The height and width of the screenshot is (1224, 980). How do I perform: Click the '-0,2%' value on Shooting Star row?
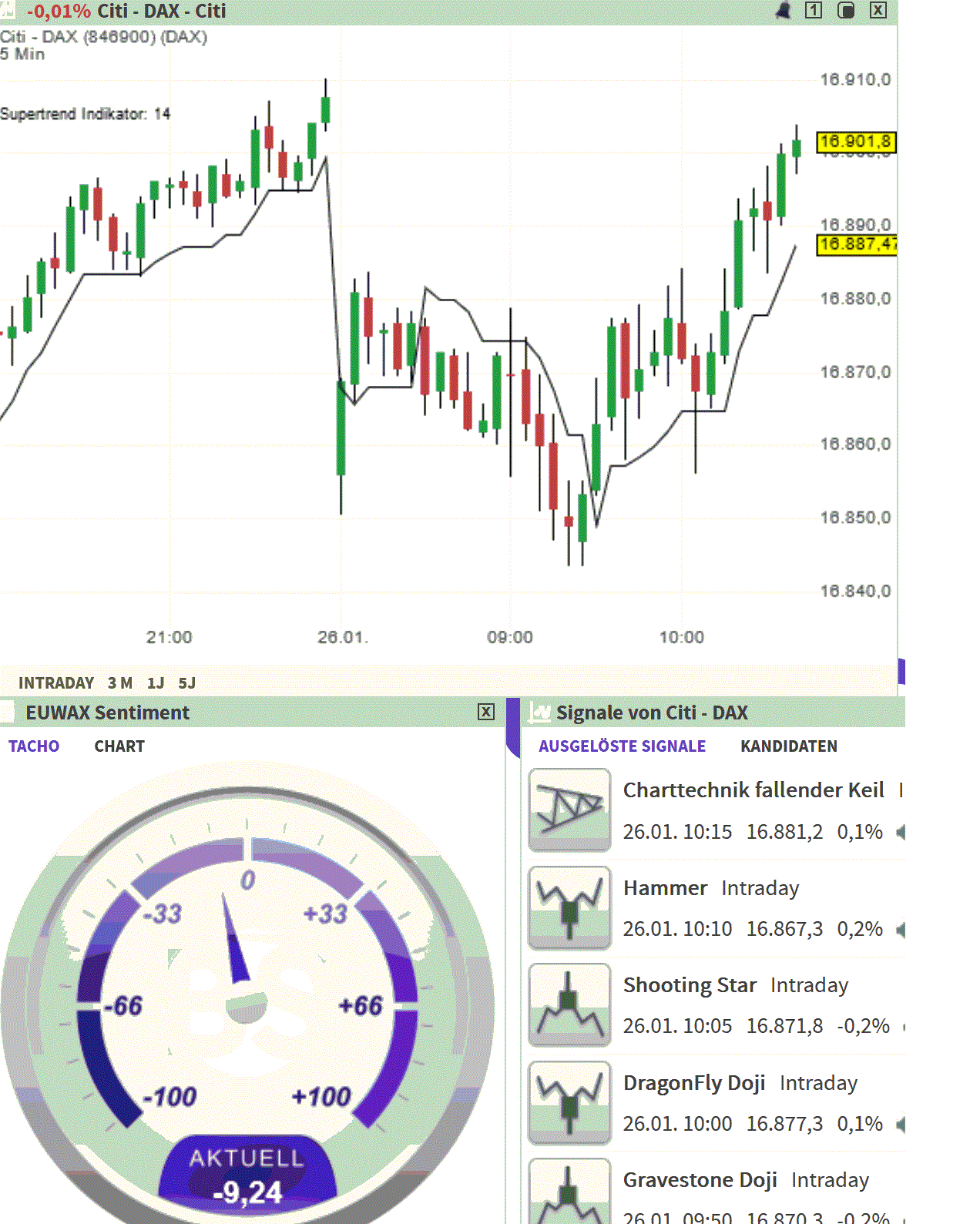(x=863, y=1026)
